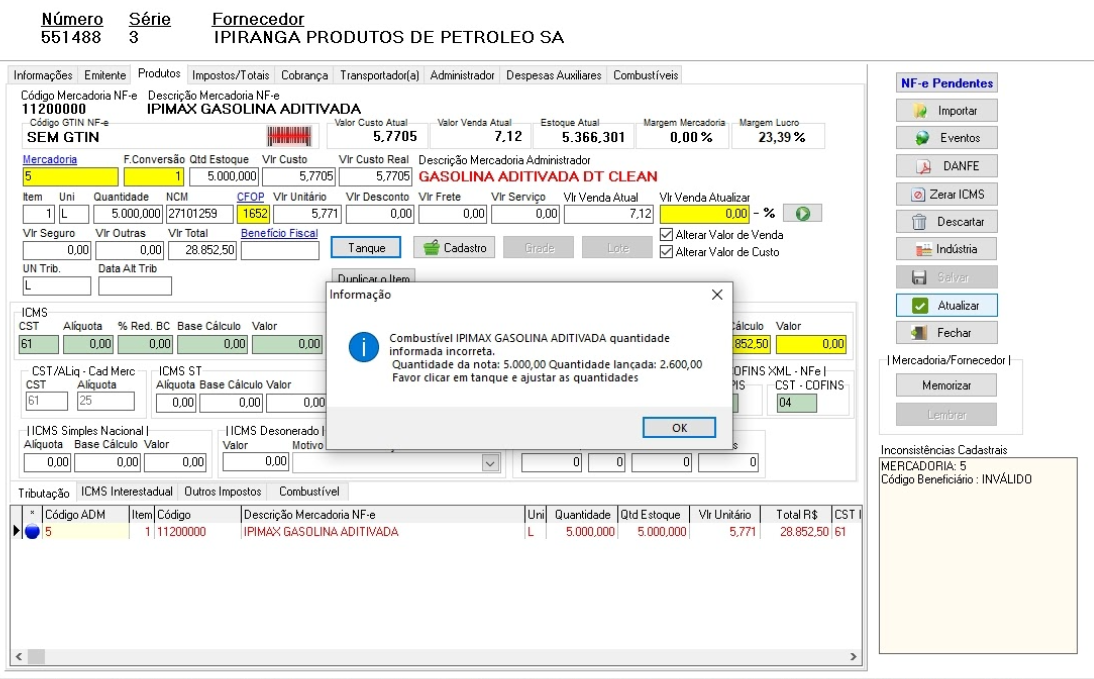Click the NCM field 27101259
This screenshot has height=679, width=1094.
pos(200,214)
